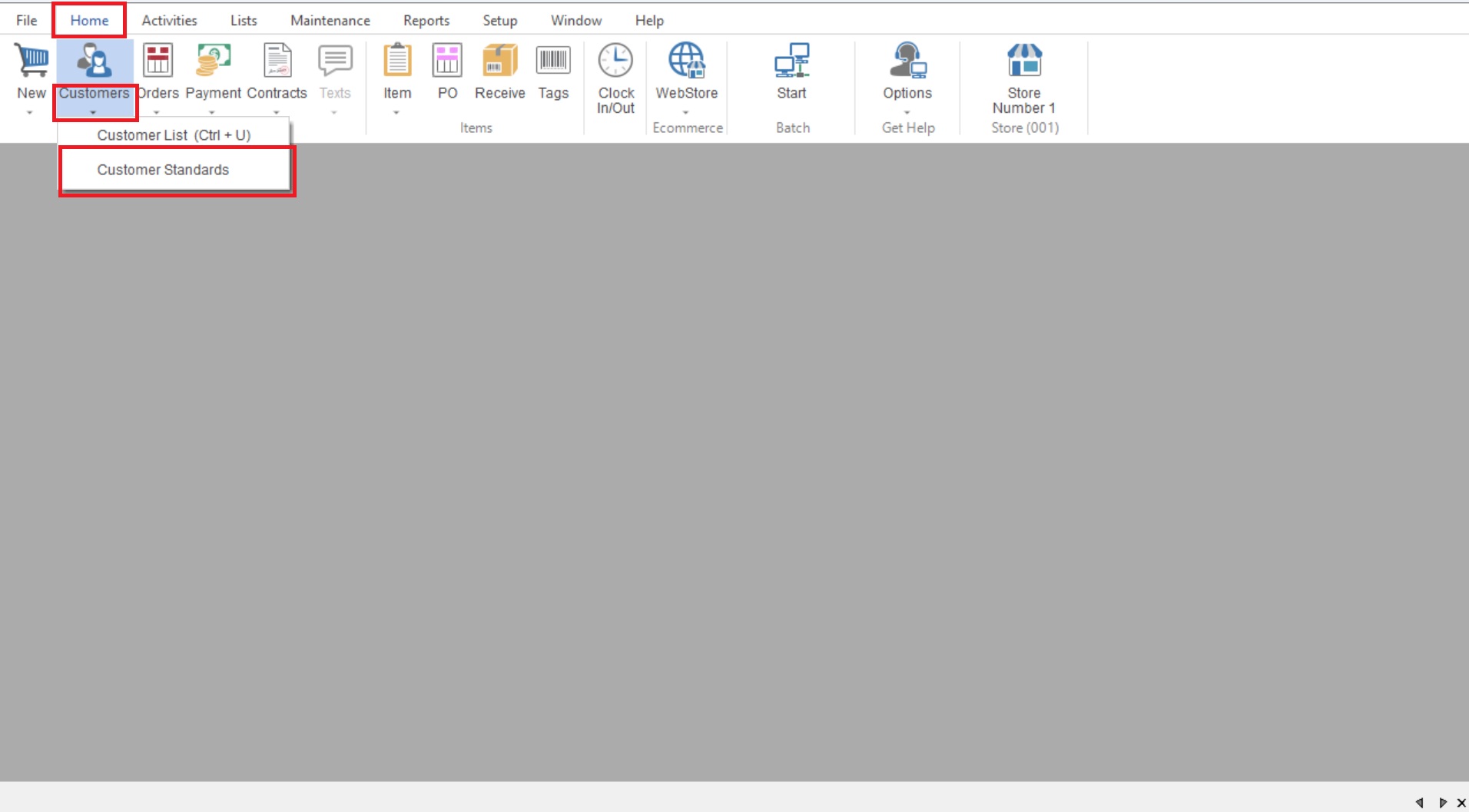This screenshot has height=812, width=1469.
Task: Open the Orders calendar icon
Action: tap(158, 60)
